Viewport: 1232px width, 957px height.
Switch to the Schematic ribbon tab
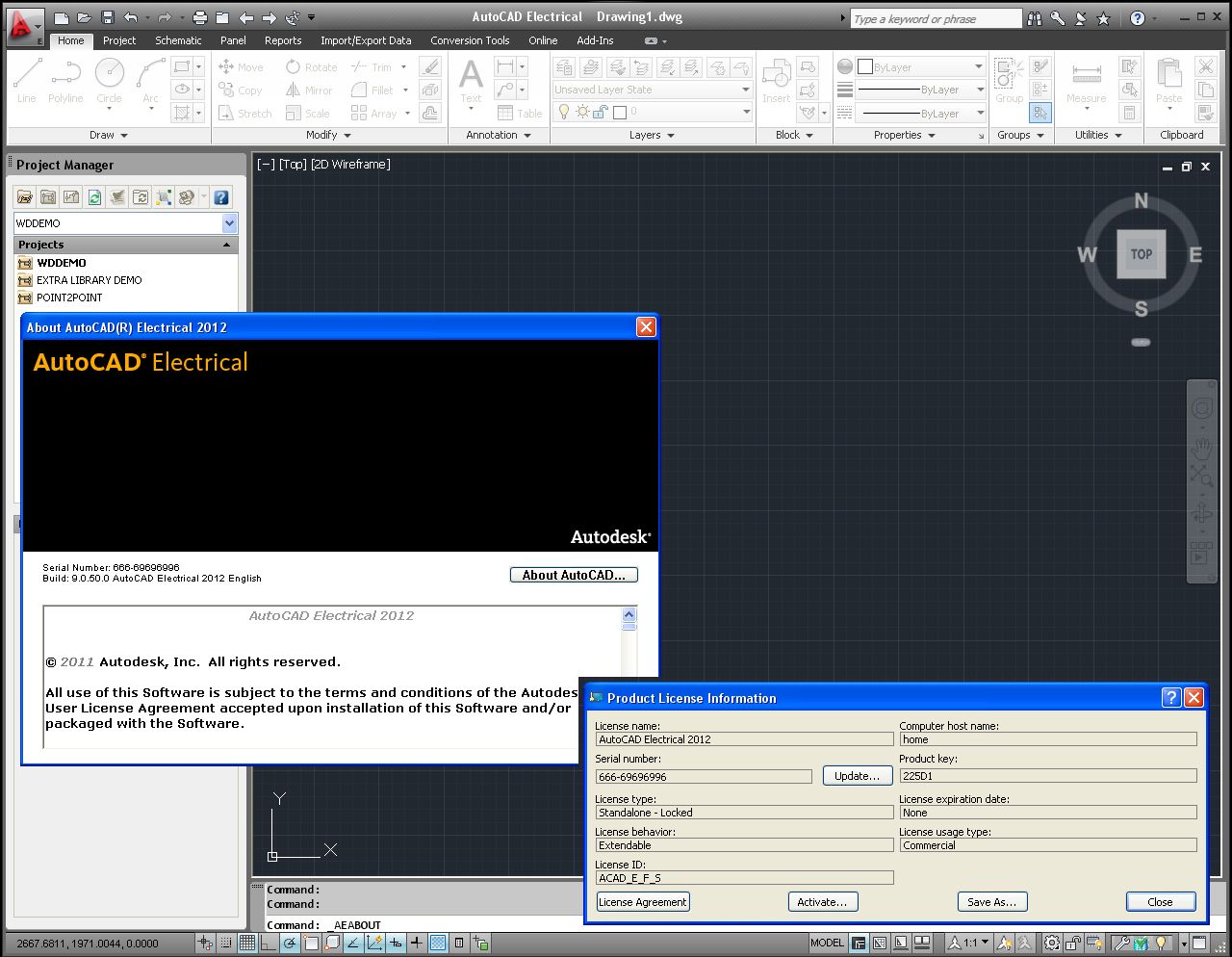[x=178, y=40]
